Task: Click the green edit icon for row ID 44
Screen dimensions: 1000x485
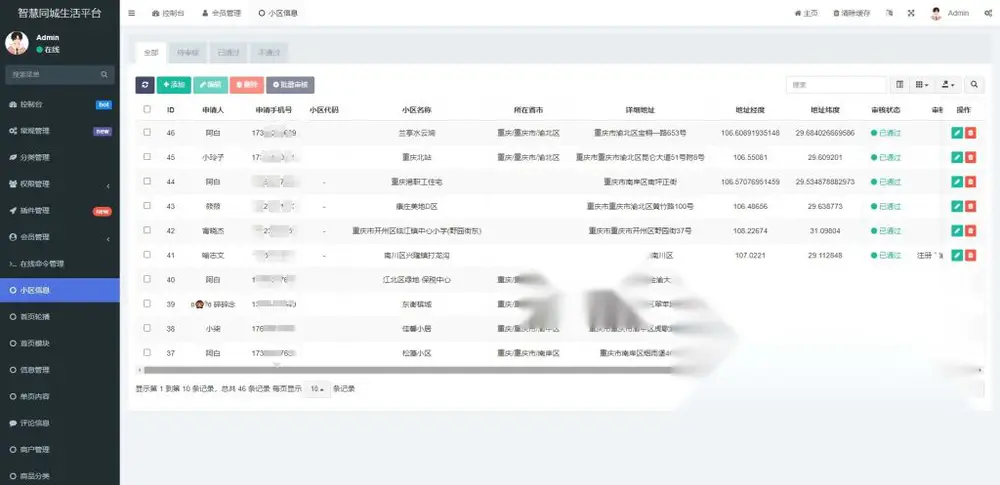Action: 957,182
